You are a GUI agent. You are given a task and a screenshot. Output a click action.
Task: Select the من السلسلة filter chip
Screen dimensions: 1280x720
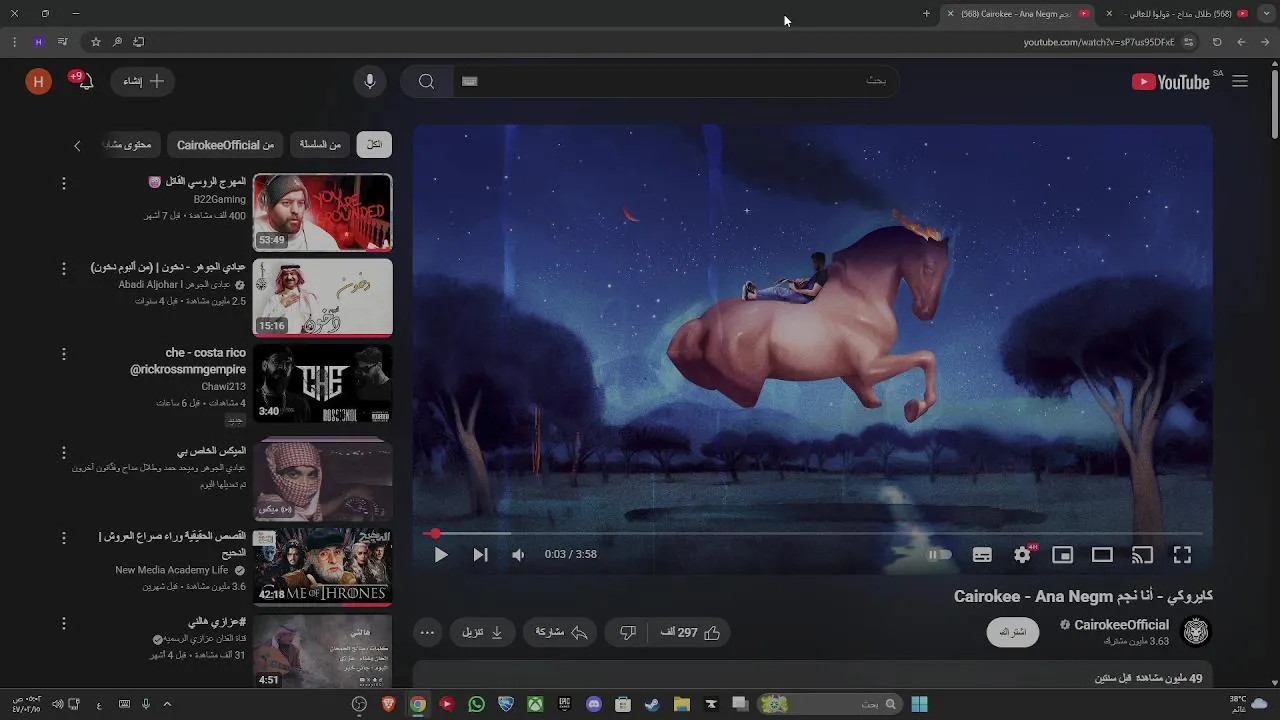[x=320, y=145]
